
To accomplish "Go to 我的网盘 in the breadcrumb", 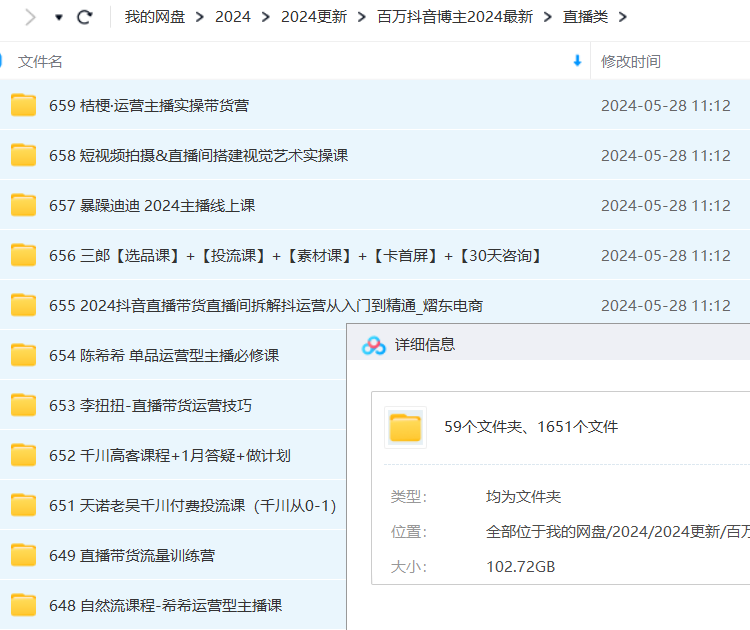I will coord(154,17).
